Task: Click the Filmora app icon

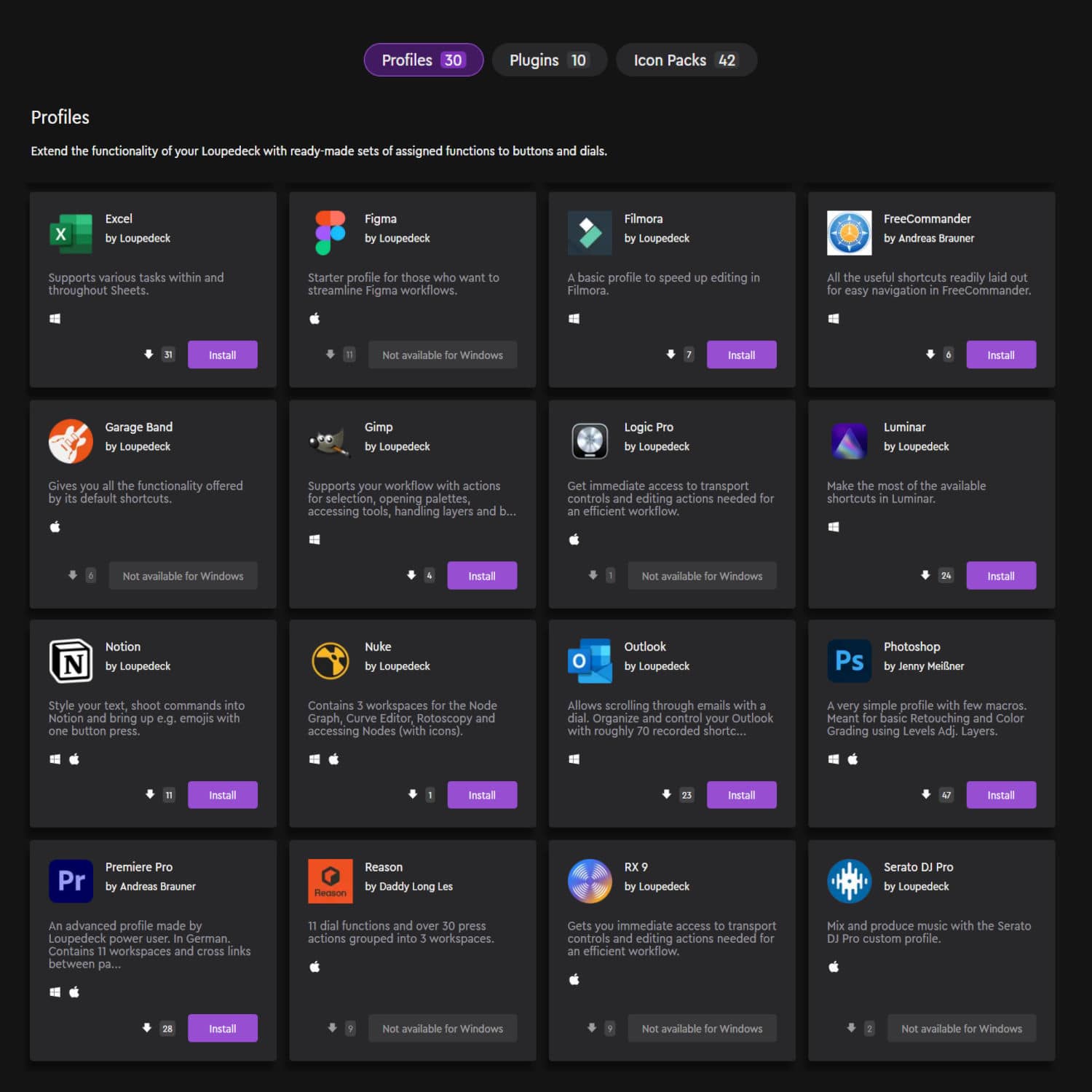Action: click(x=590, y=233)
